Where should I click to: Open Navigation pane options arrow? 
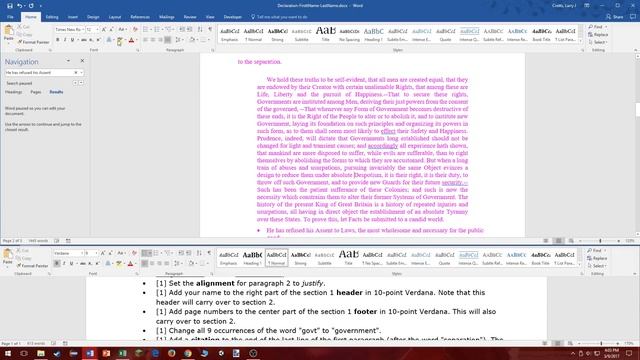[x=68, y=61]
